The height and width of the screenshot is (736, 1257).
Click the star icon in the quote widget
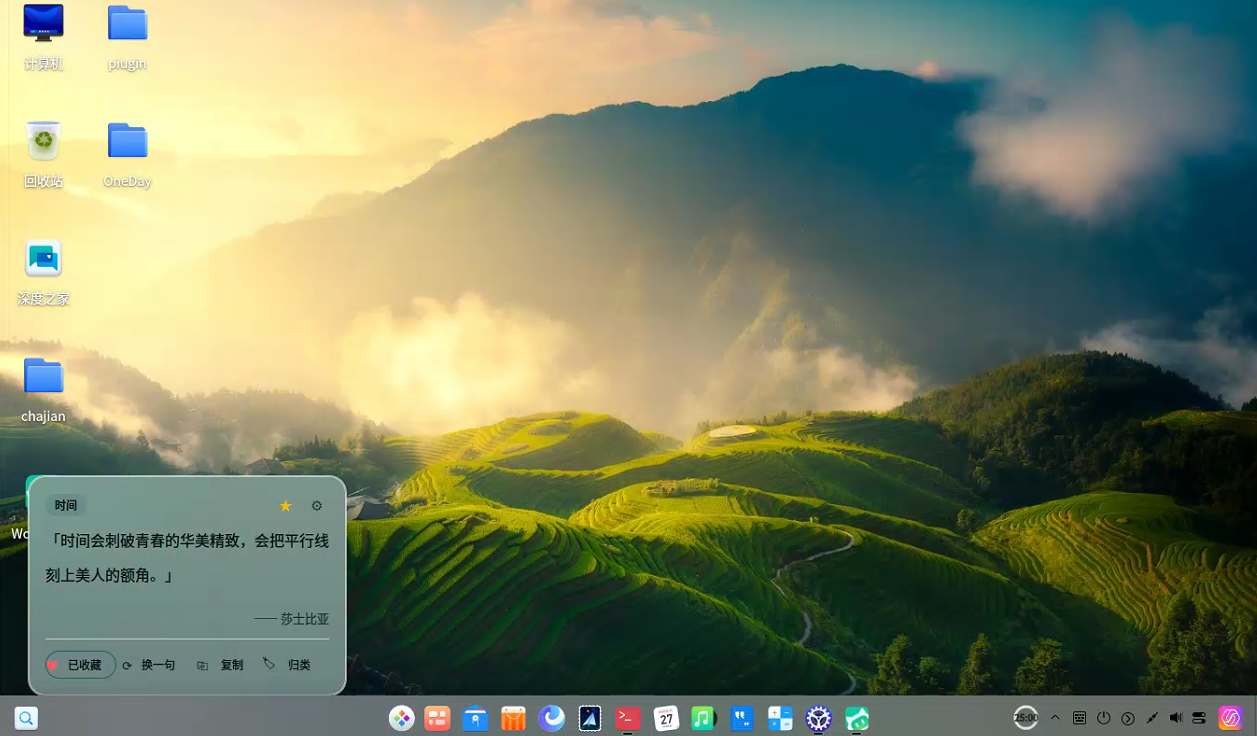pyautogui.click(x=286, y=506)
